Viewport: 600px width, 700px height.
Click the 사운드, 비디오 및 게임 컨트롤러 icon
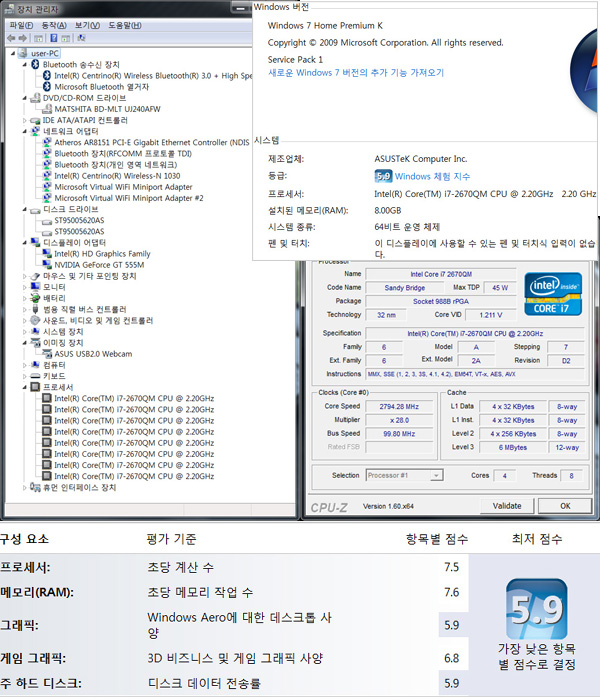coord(35,321)
